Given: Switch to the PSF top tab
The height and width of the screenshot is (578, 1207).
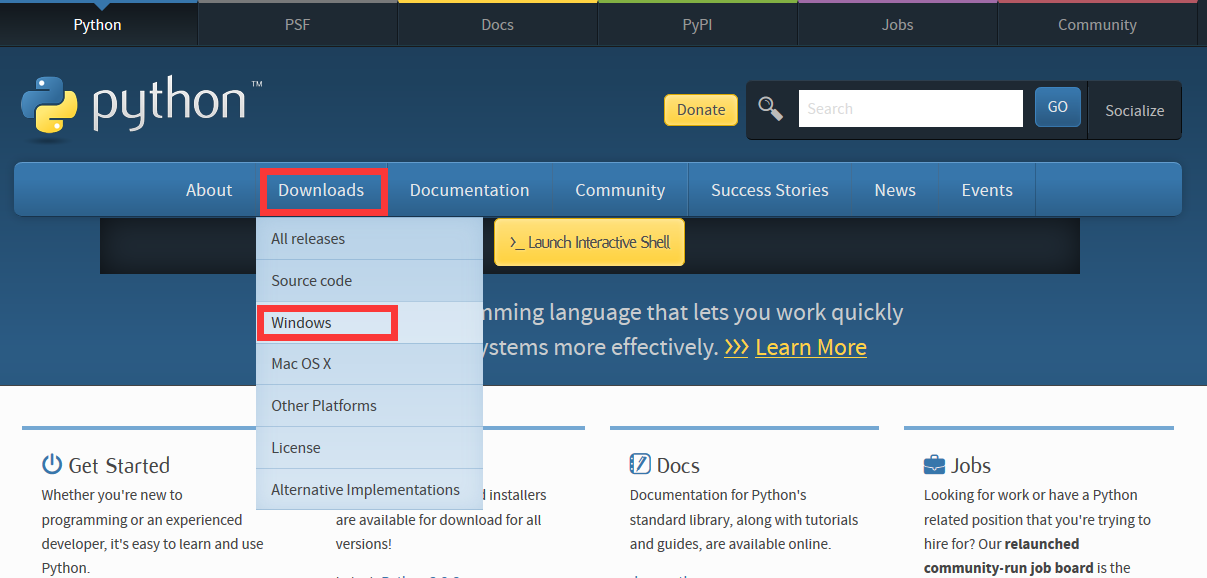Looking at the screenshot, I should click(x=298, y=24).
